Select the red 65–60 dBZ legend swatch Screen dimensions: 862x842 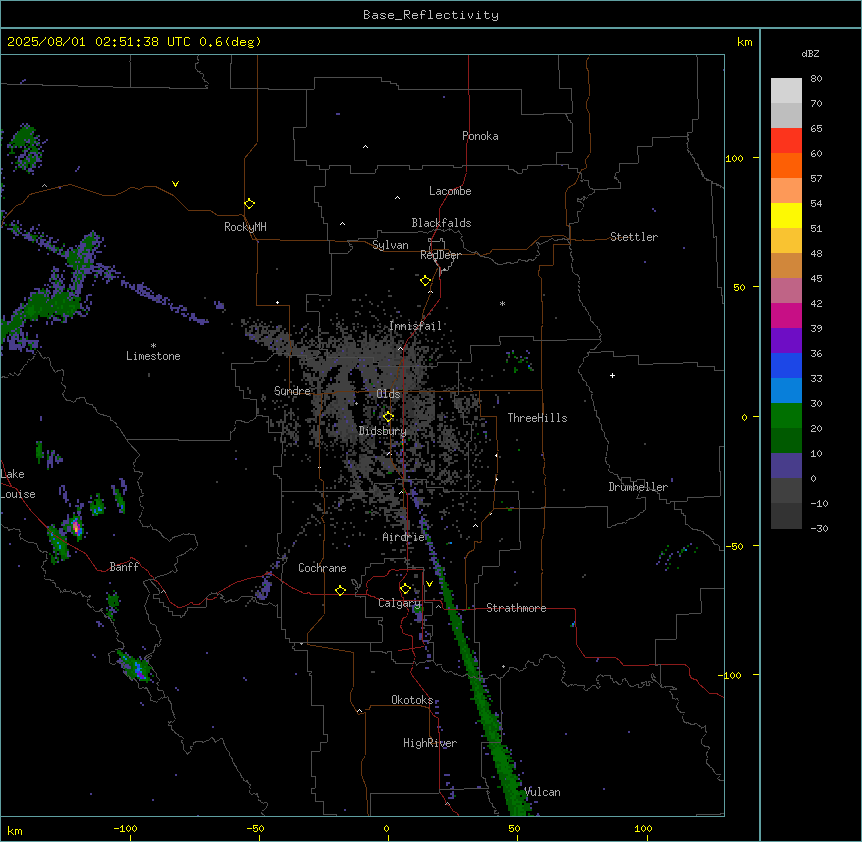click(786, 141)
